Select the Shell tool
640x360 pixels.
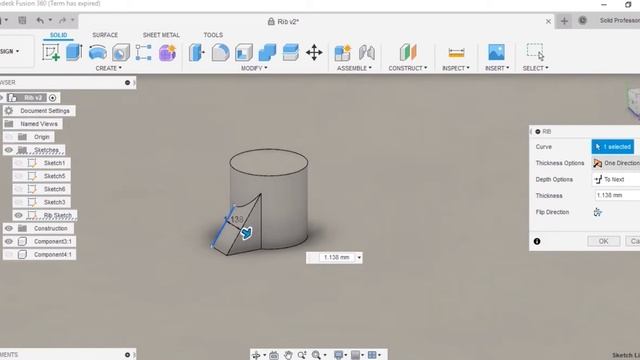(x=244, y=53)
